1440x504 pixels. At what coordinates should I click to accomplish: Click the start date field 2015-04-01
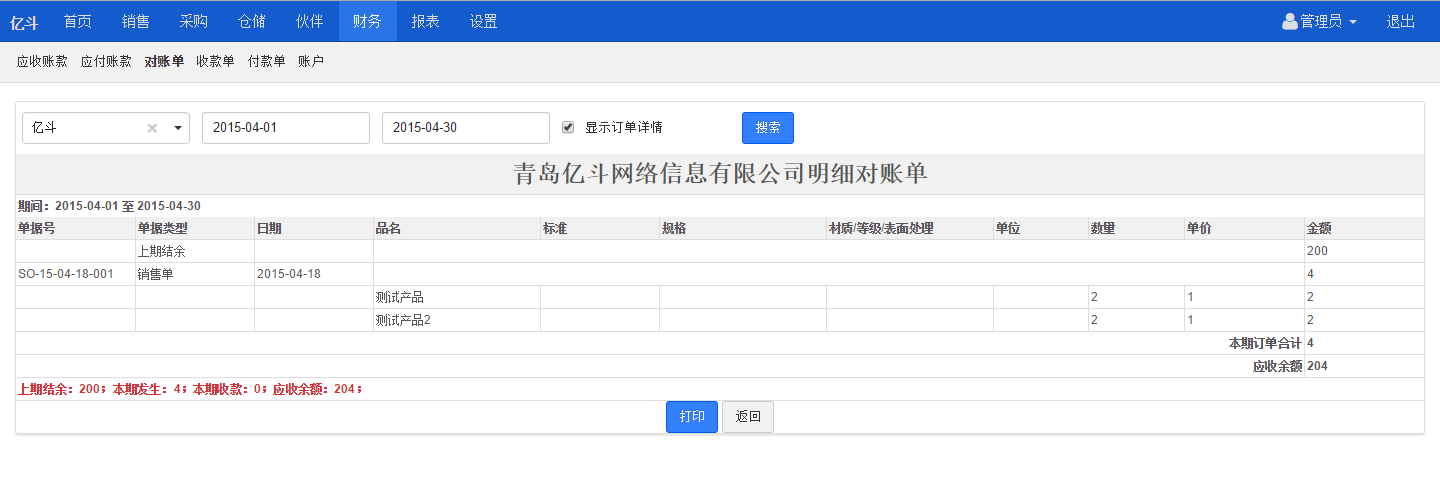286,128
